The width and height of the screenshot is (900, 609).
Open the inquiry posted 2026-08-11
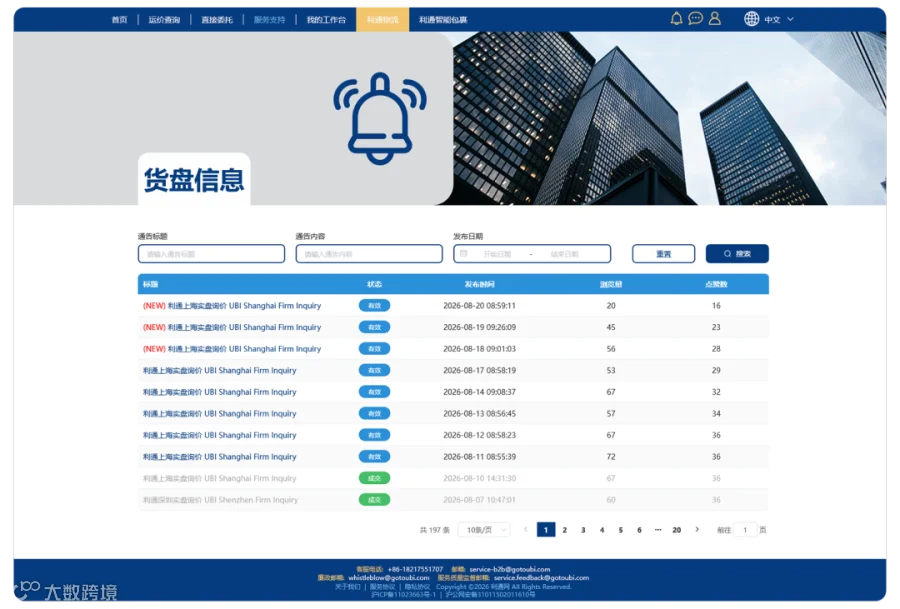[219, 457]
